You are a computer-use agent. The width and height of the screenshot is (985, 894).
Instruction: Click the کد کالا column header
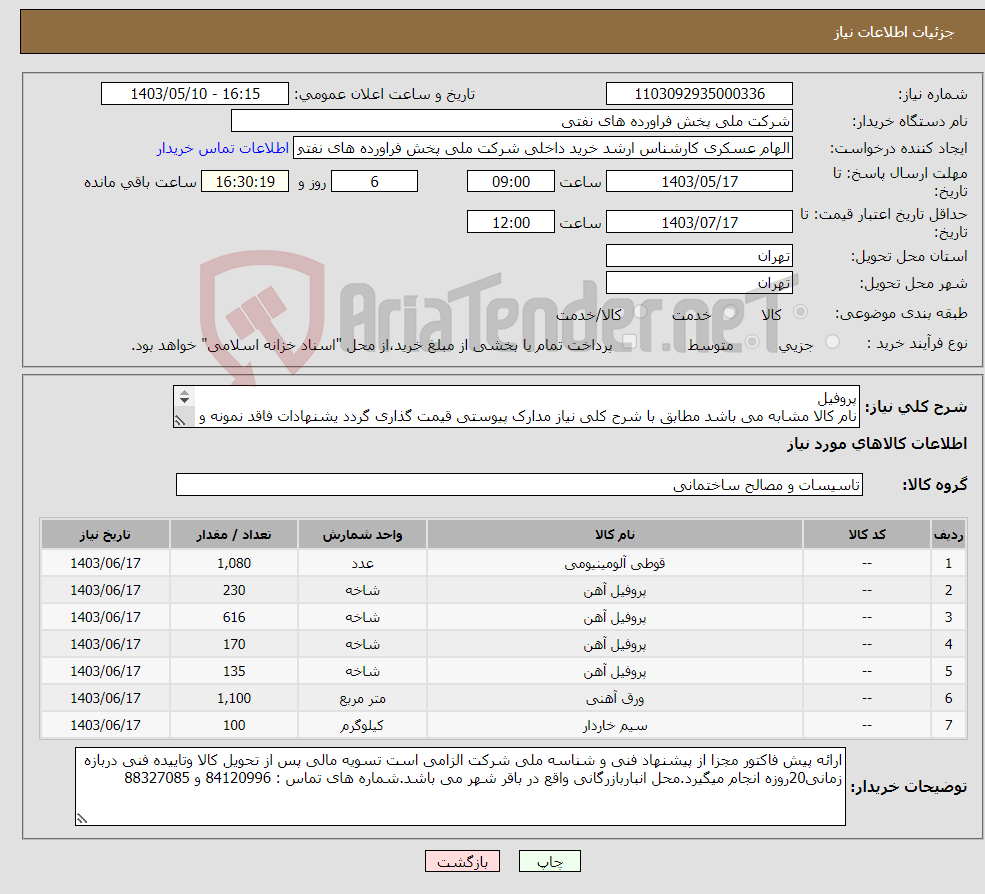coord(867,535)
